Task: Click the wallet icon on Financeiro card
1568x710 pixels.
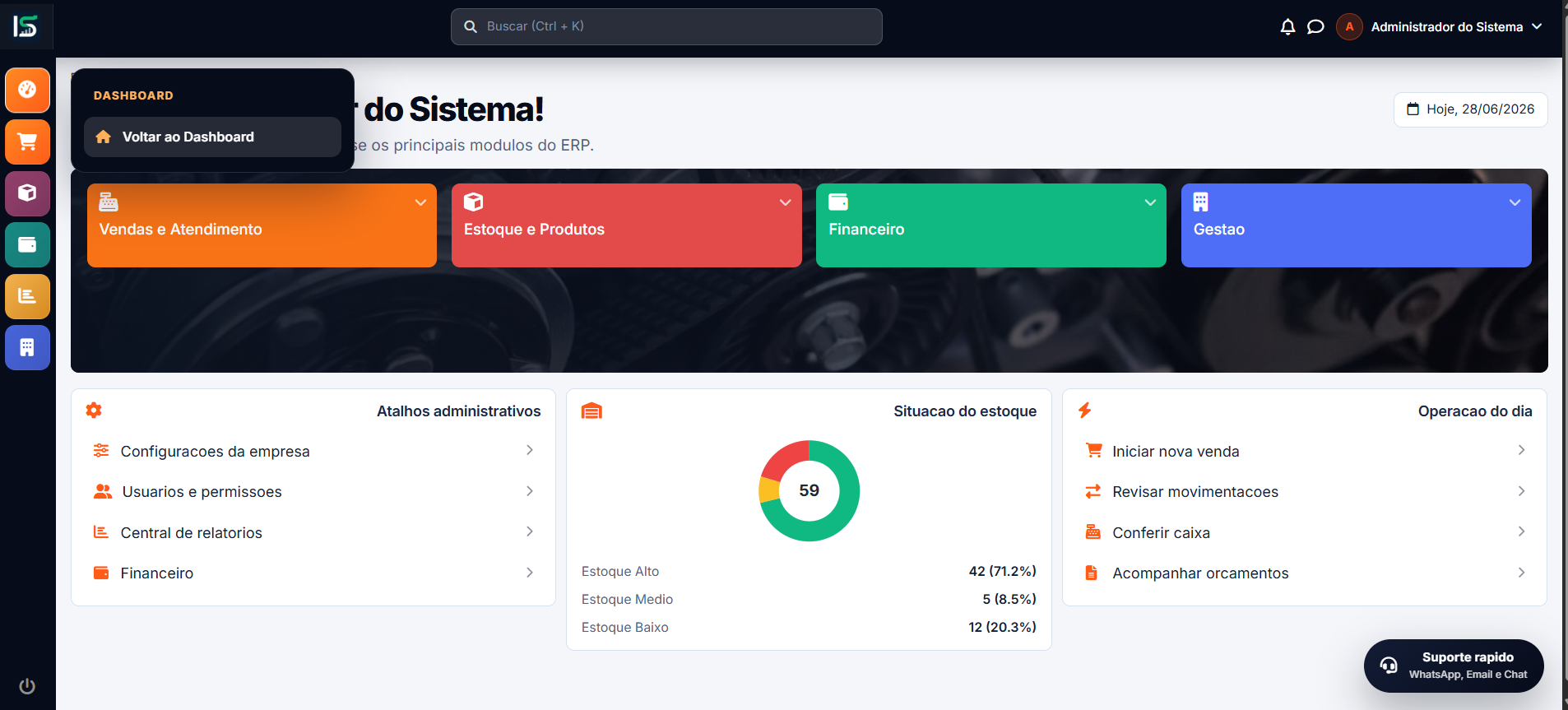Action: click(x=838, y=202)
